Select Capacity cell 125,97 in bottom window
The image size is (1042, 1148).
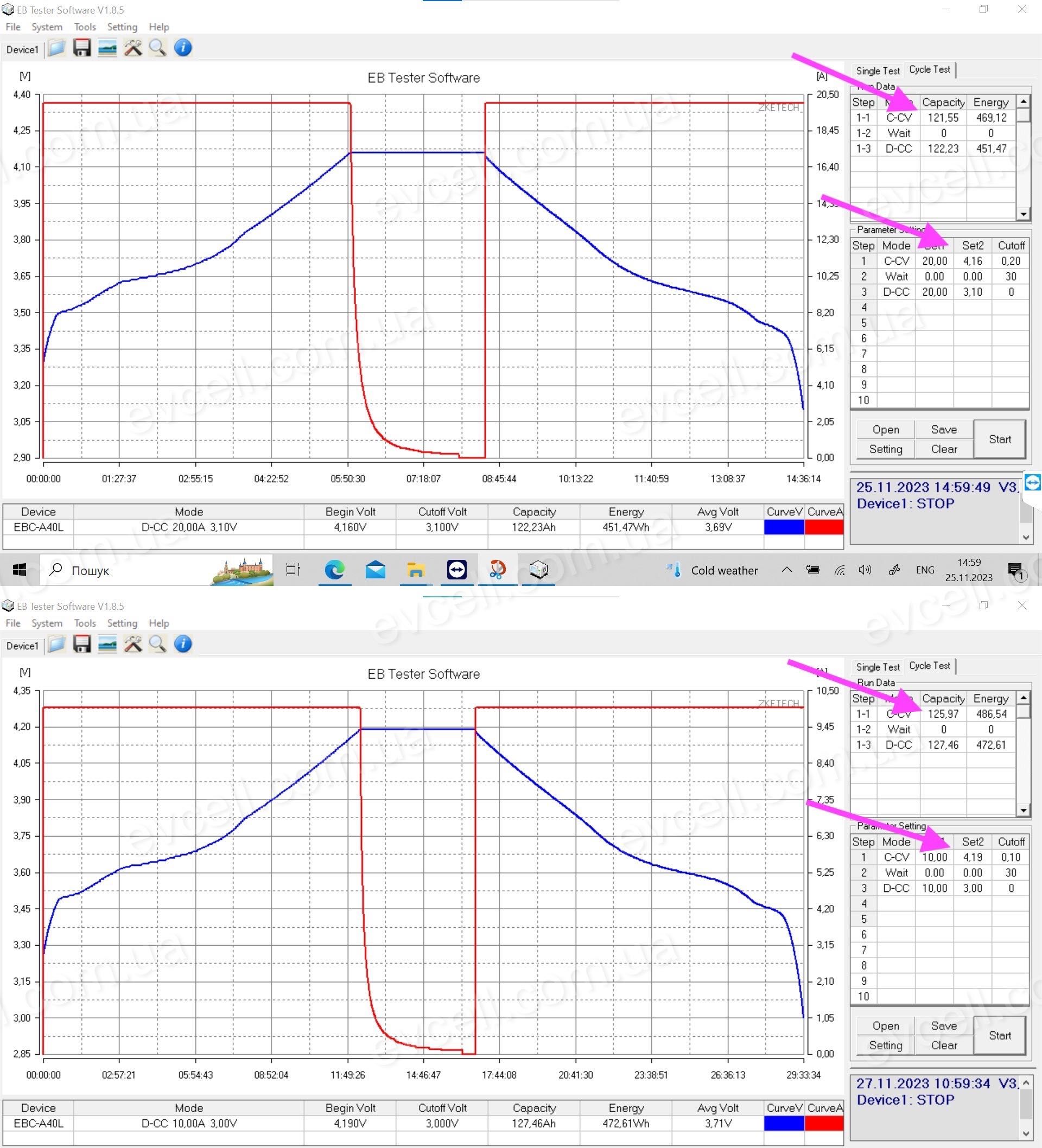[x=943, y=713]
